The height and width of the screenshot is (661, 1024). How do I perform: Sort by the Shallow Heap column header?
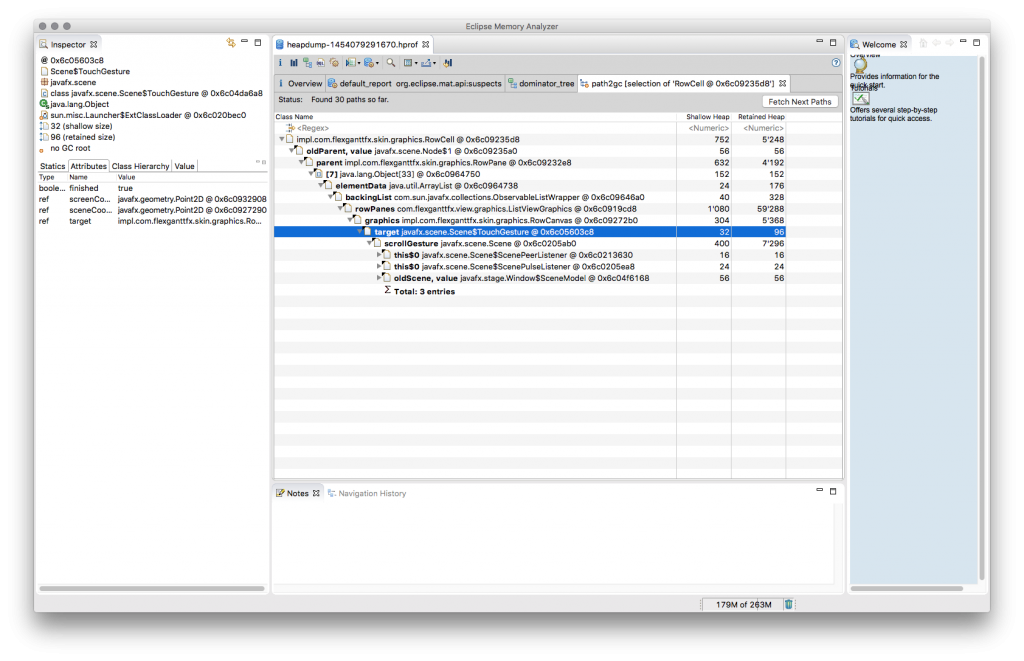point(704,117)
